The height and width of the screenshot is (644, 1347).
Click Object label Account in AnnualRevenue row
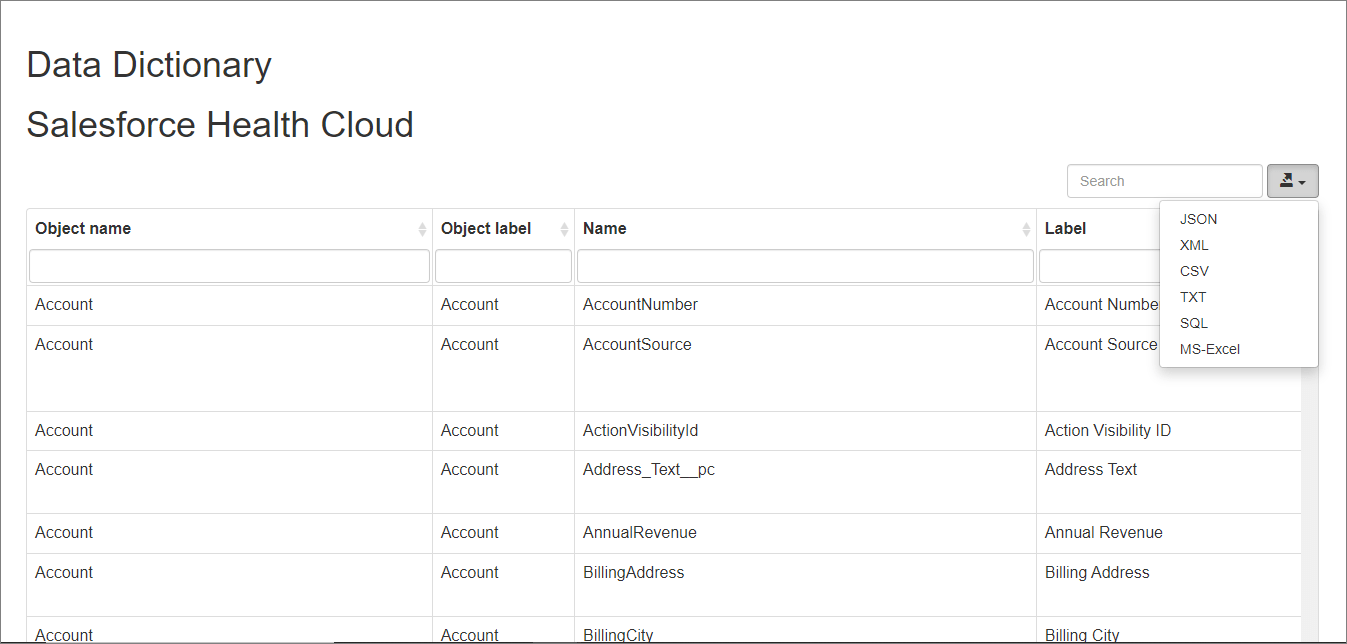[503, 533]
